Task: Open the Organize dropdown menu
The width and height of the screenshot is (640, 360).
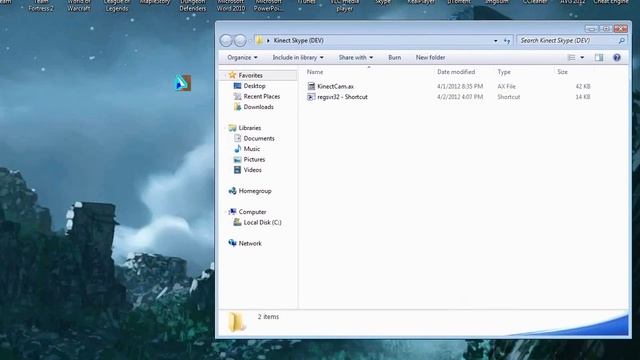Action: point(242,58)
